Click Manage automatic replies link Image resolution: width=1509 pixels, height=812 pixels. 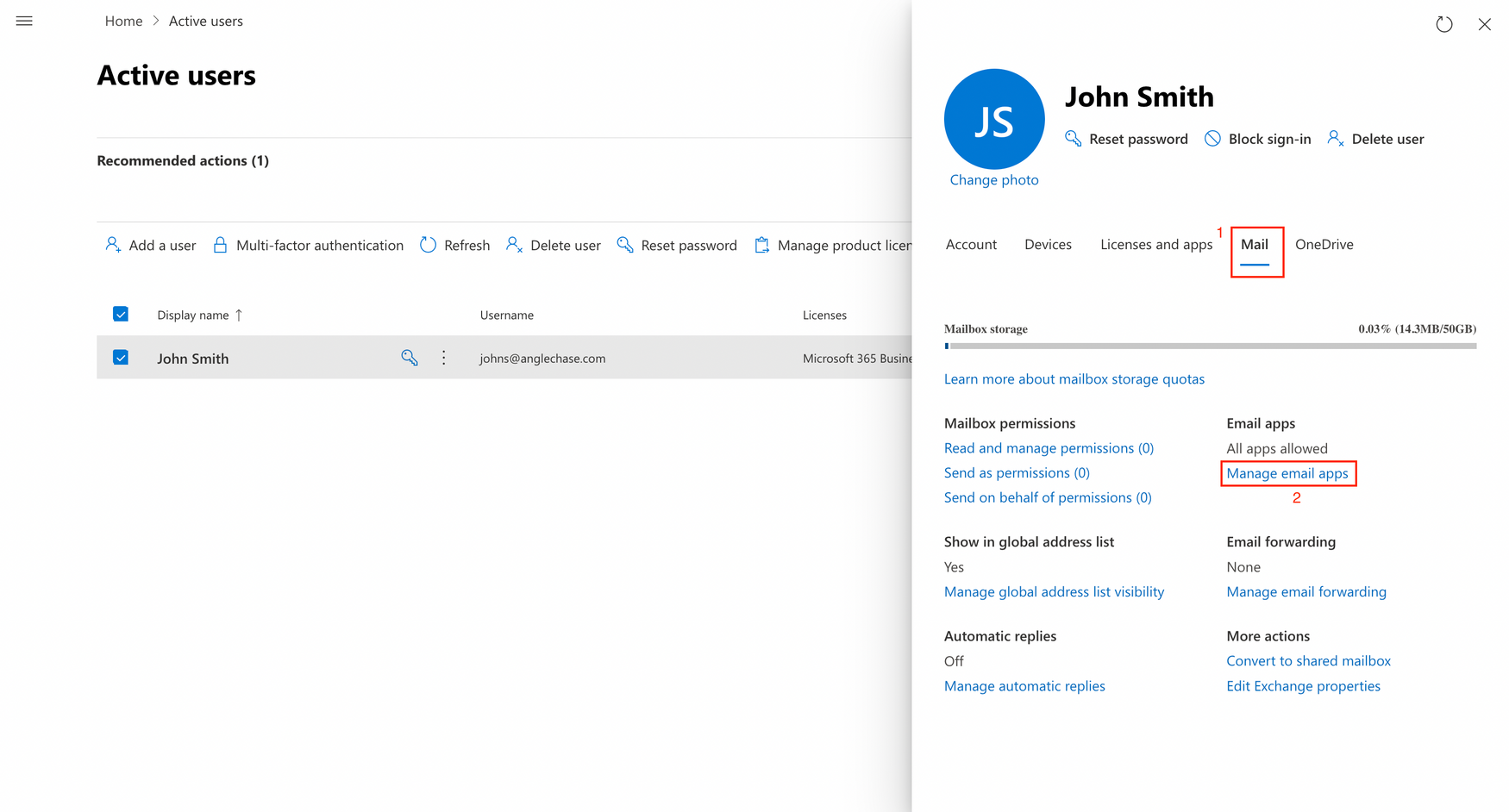[x=1024, y=685]
